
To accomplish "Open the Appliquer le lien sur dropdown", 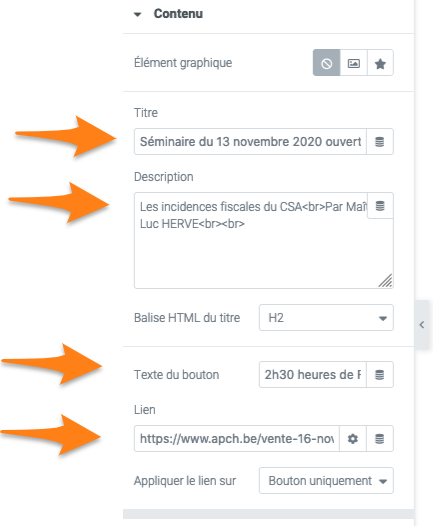I will (x=326, y=481).
